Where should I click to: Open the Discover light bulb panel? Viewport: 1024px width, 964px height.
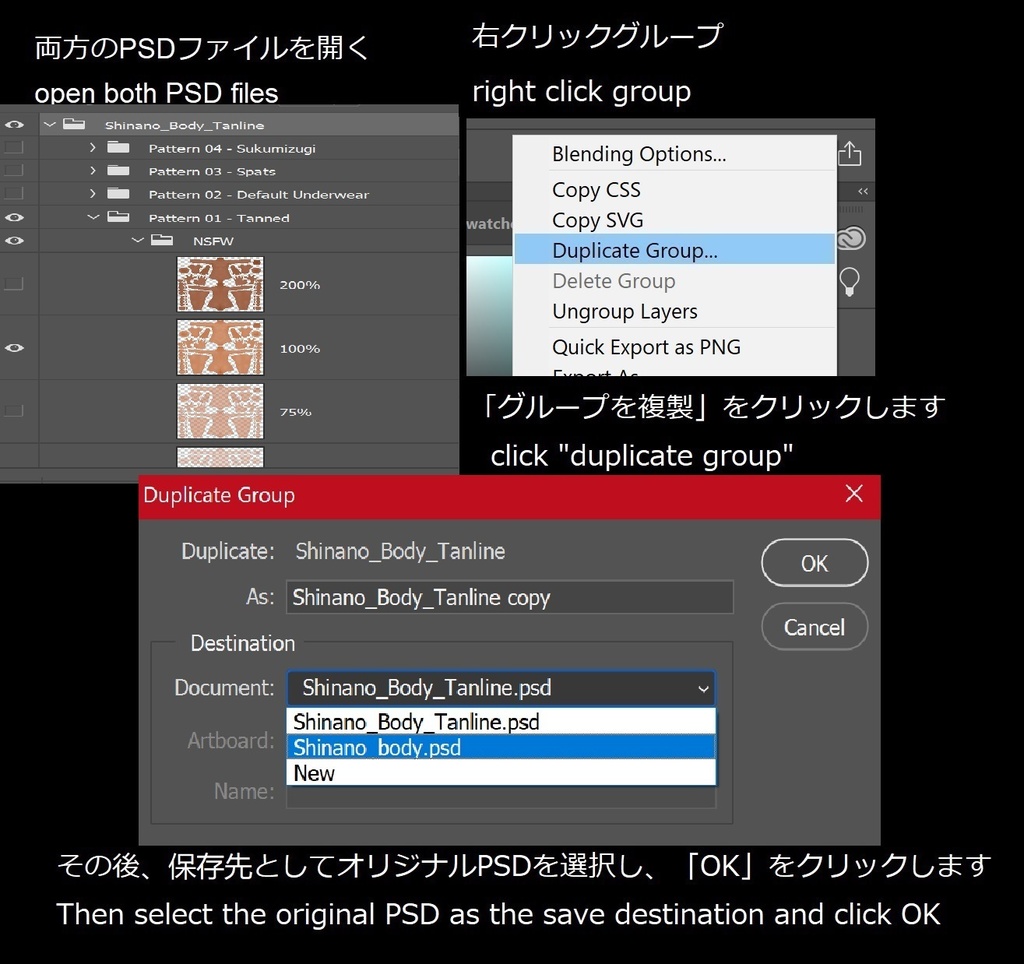(849, 282)
